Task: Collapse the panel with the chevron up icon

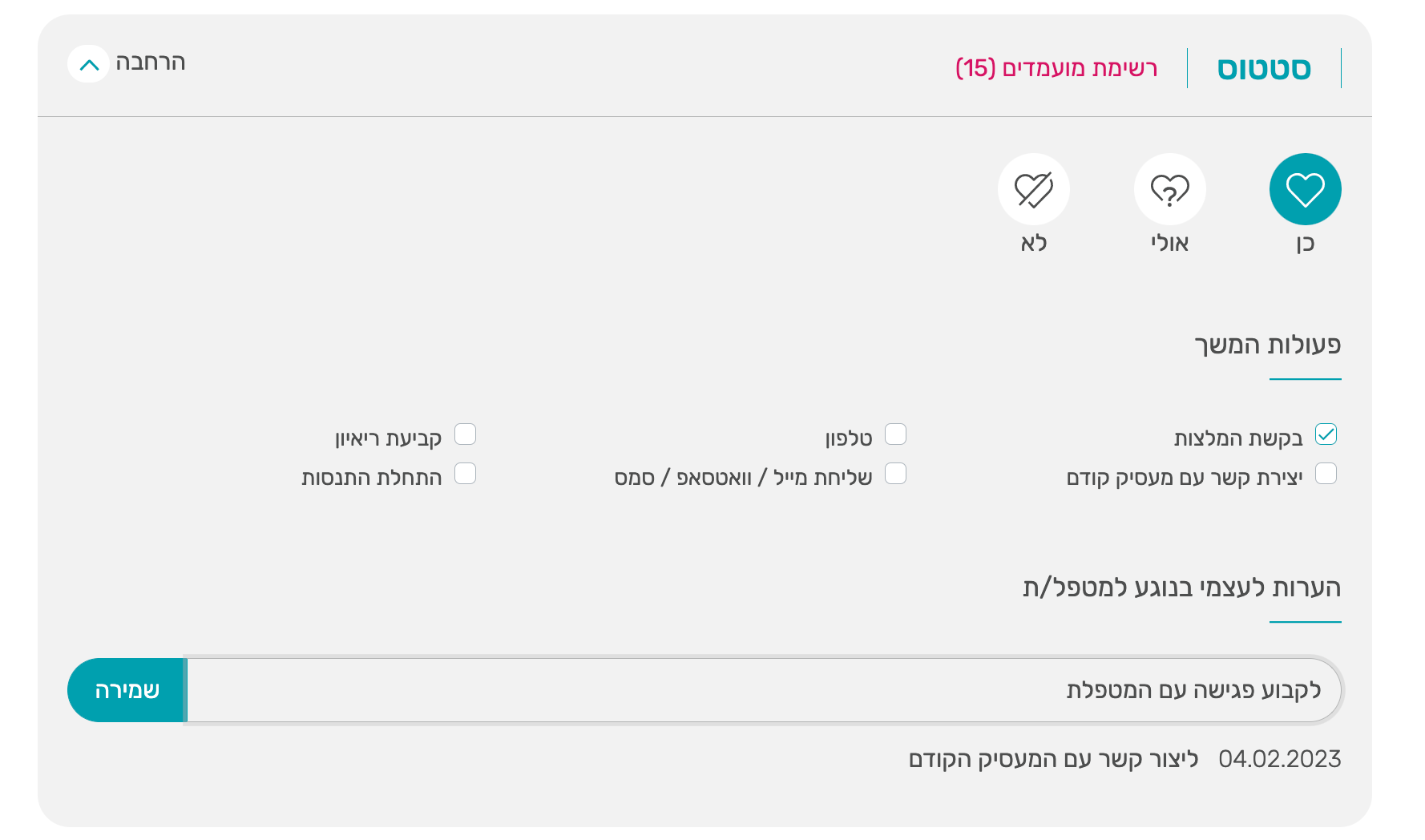Action: 89,64
